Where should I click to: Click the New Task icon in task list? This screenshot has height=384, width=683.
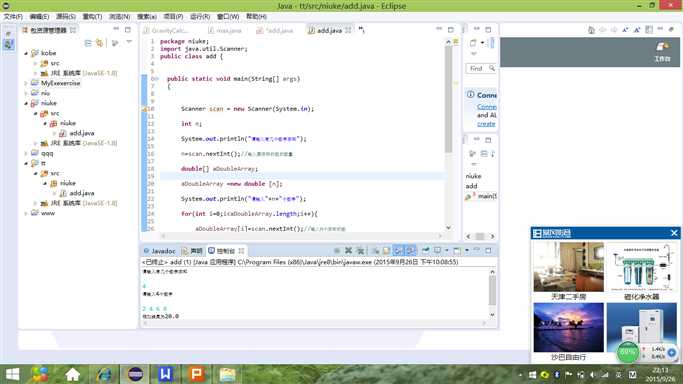(473, 43)
